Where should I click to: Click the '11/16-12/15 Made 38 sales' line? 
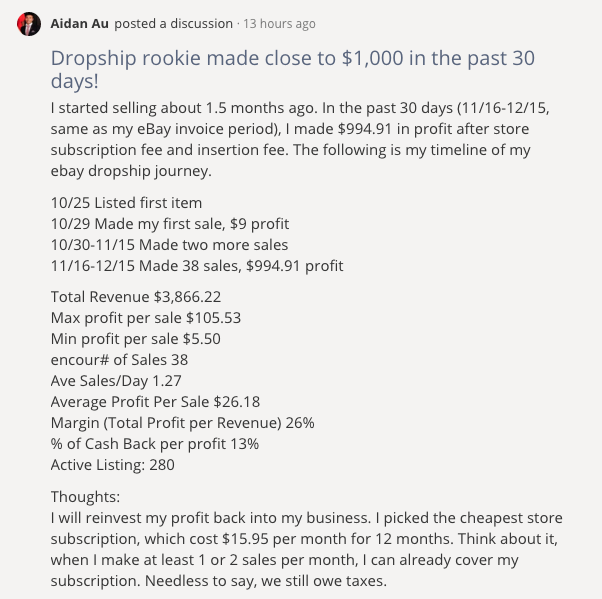click(197, 266)
